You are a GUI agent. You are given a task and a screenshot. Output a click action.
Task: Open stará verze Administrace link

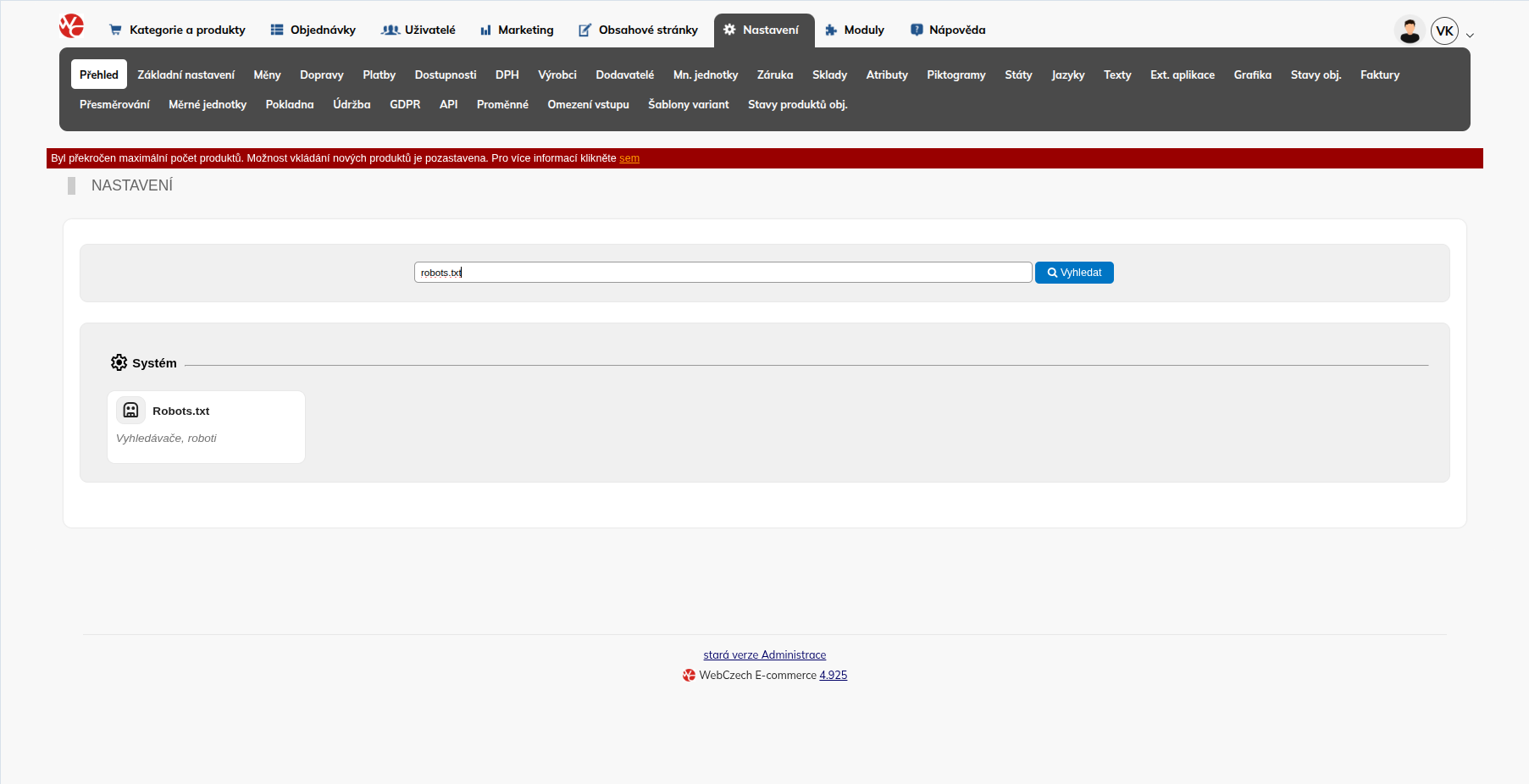point(764,654)
